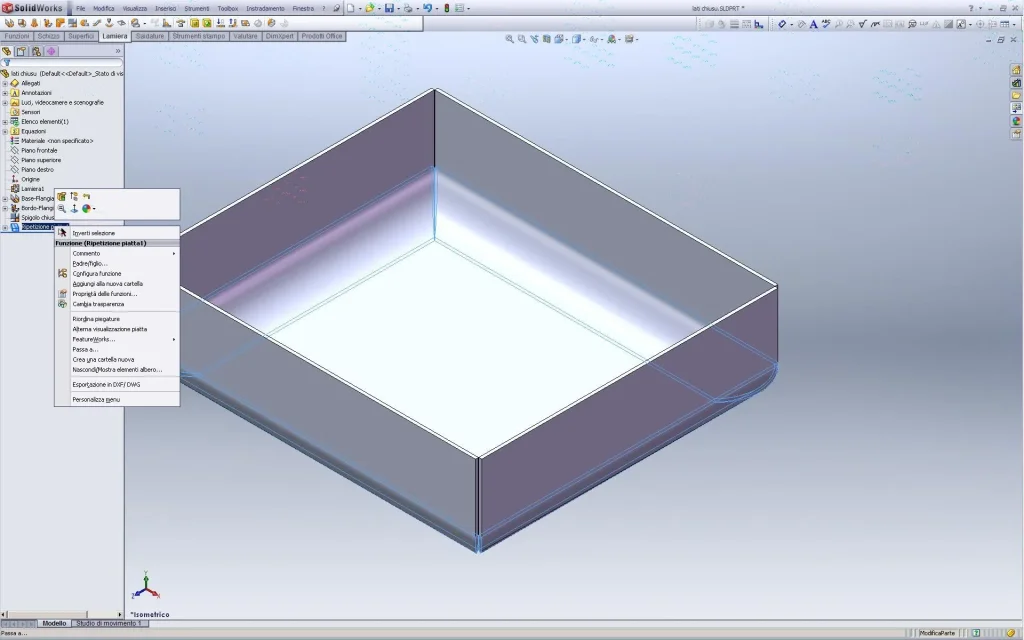The image size is (1024, 640).
Task: Click the feature tree horizontal scrollbar
Action: 62,615
